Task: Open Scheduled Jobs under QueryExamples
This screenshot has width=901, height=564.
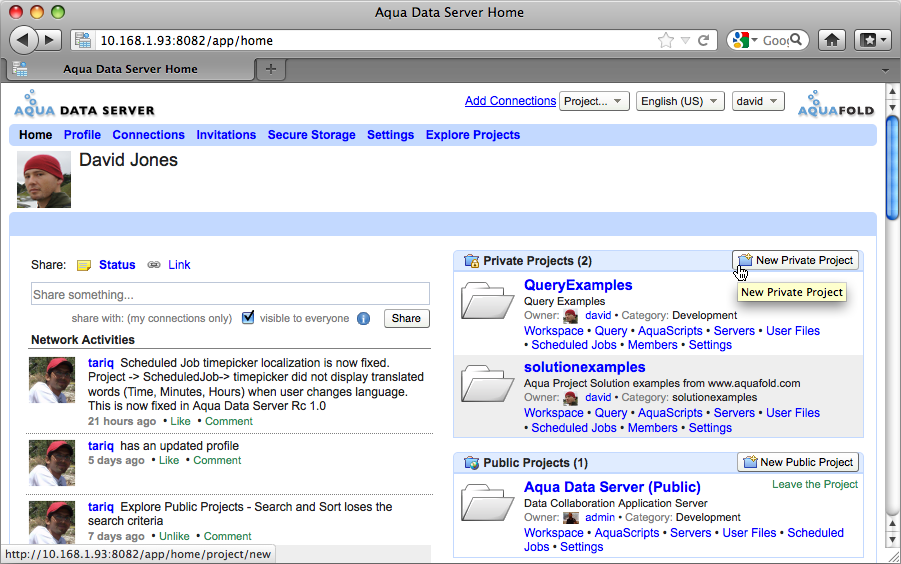Action: (x=573, y=345)
